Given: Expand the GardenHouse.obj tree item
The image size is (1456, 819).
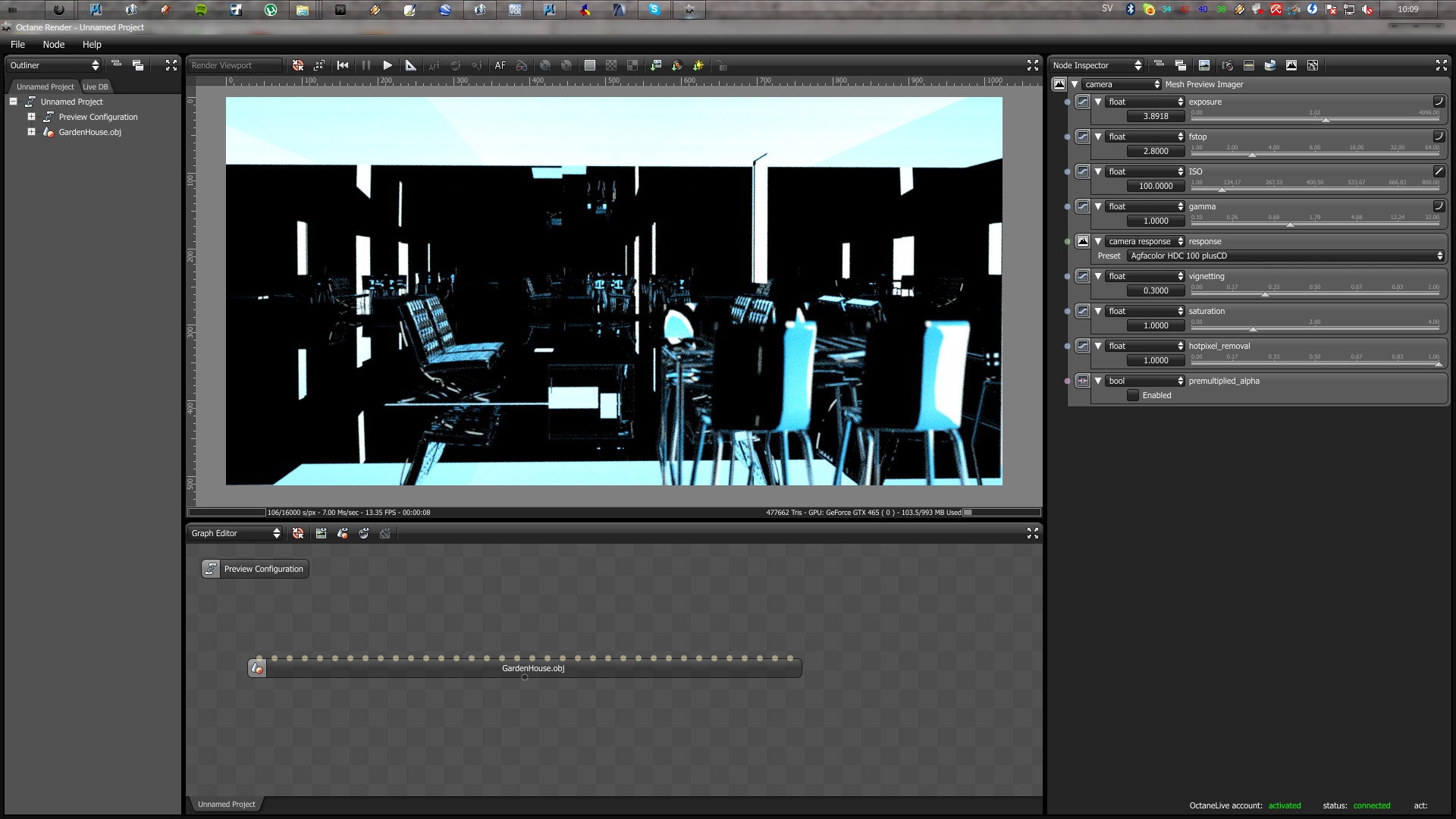Looking at the screenshot, I should (x=31, y=132).
